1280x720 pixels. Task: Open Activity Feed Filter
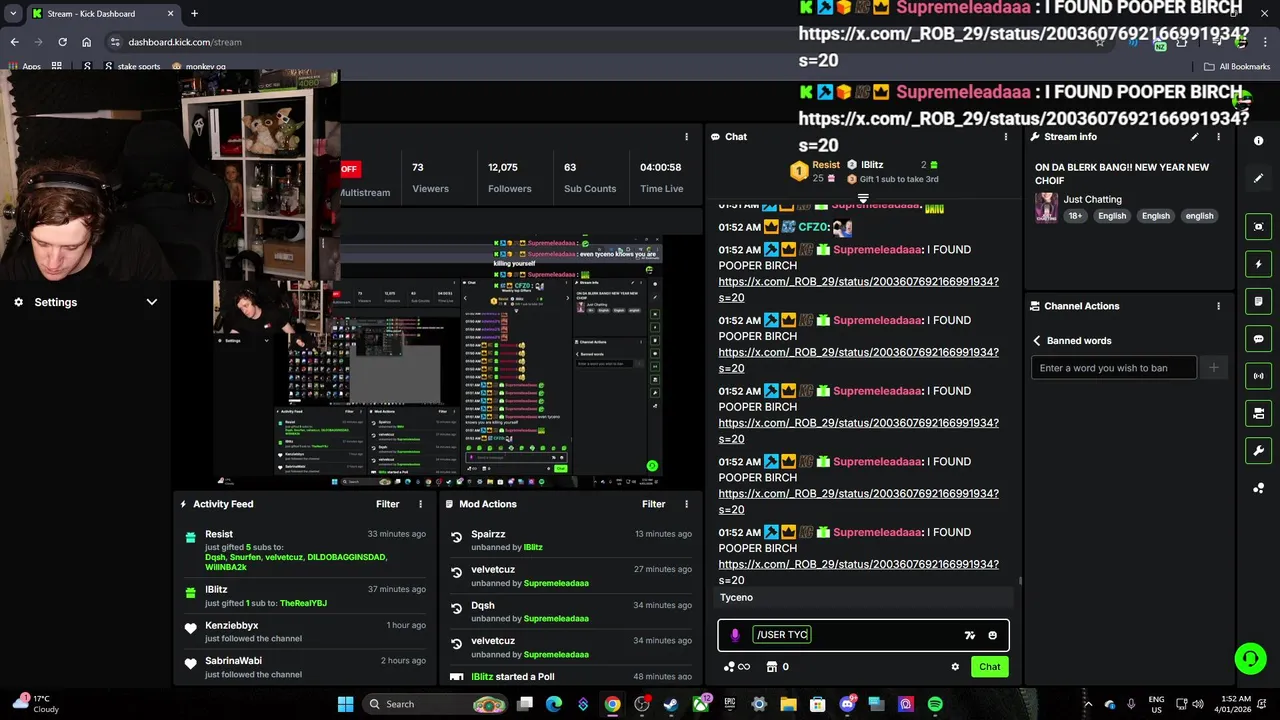pos(387,504)
